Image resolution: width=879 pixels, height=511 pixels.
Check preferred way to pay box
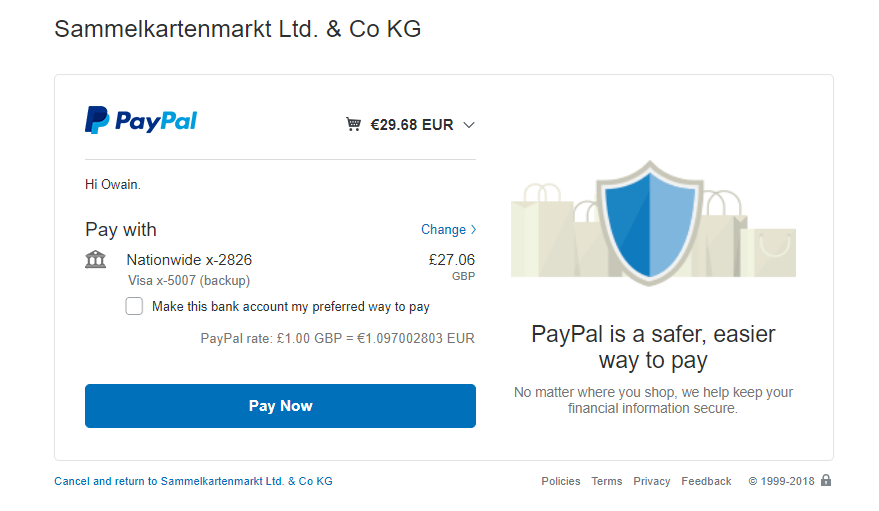tap(134, 306)
